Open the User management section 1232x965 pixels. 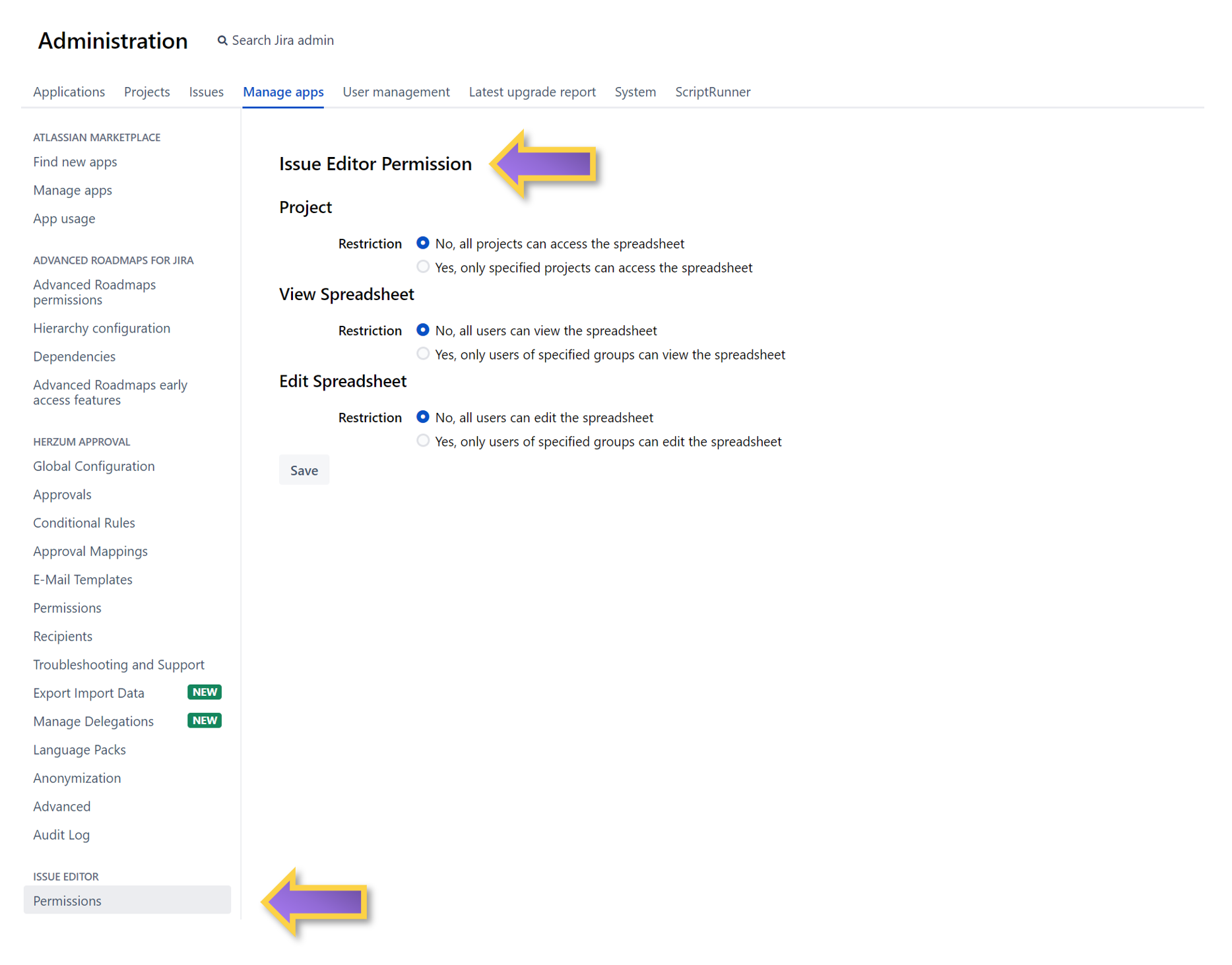(x=396, y=92)
